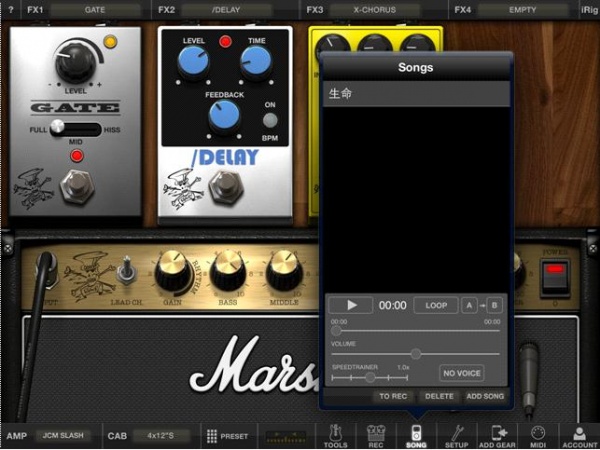
Task: Open the Account person icon
Action: (x=580, y=436)
